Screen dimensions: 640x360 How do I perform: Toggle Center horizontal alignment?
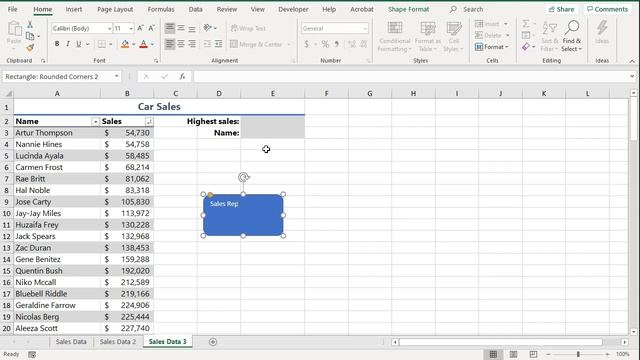pyautogui.click(x=181, y=44)
